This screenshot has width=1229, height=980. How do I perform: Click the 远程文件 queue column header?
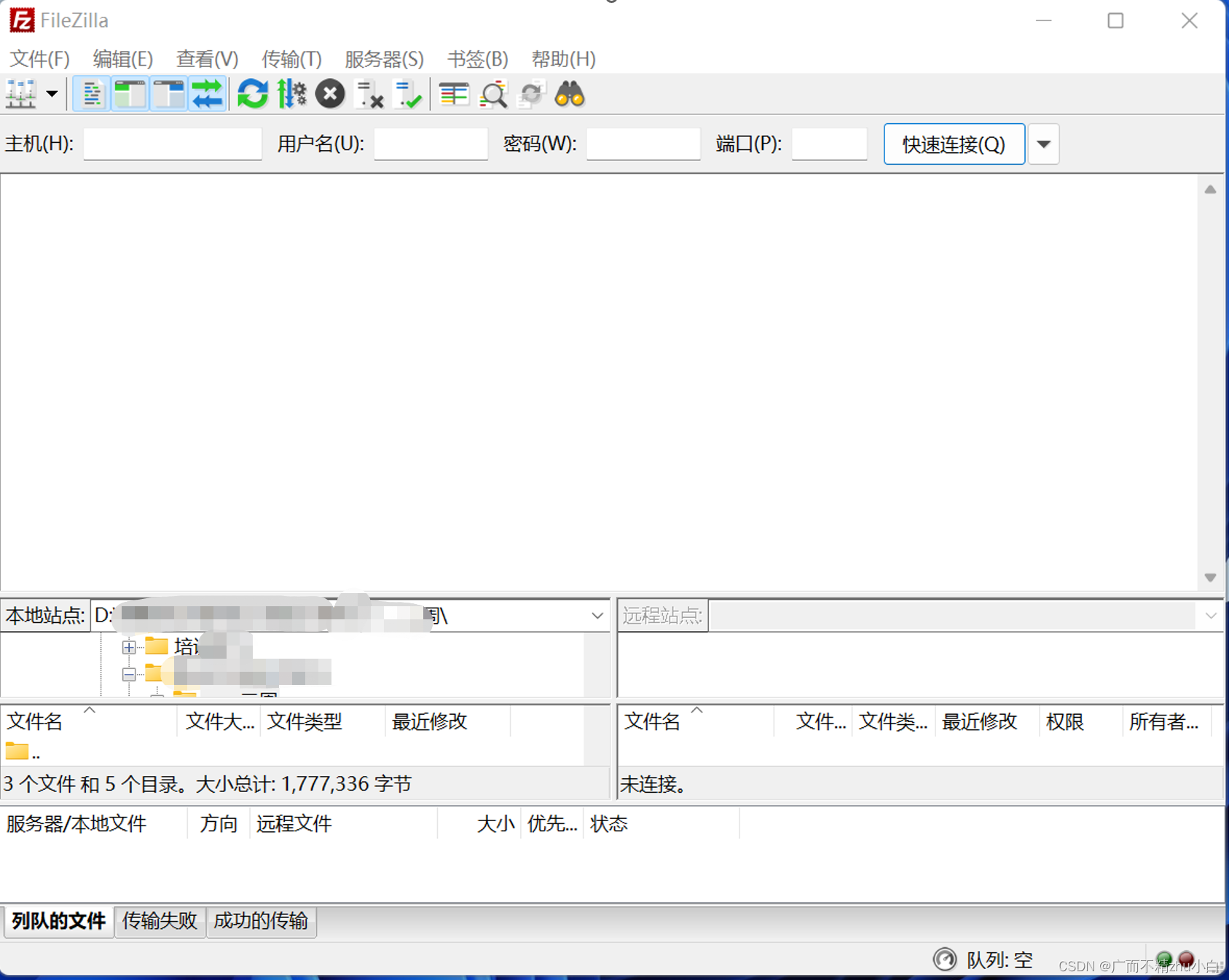343,824
